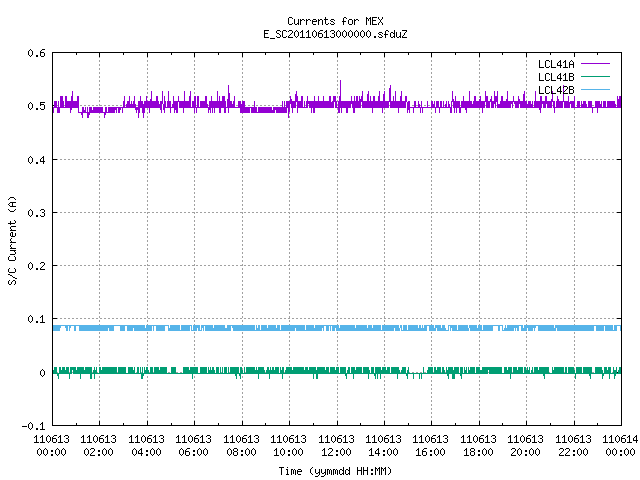Image resolution: width=640 pixels, height=480 pixels.
Task: Click the chart title 'Currents for MEX'
Action: [335, 21]
